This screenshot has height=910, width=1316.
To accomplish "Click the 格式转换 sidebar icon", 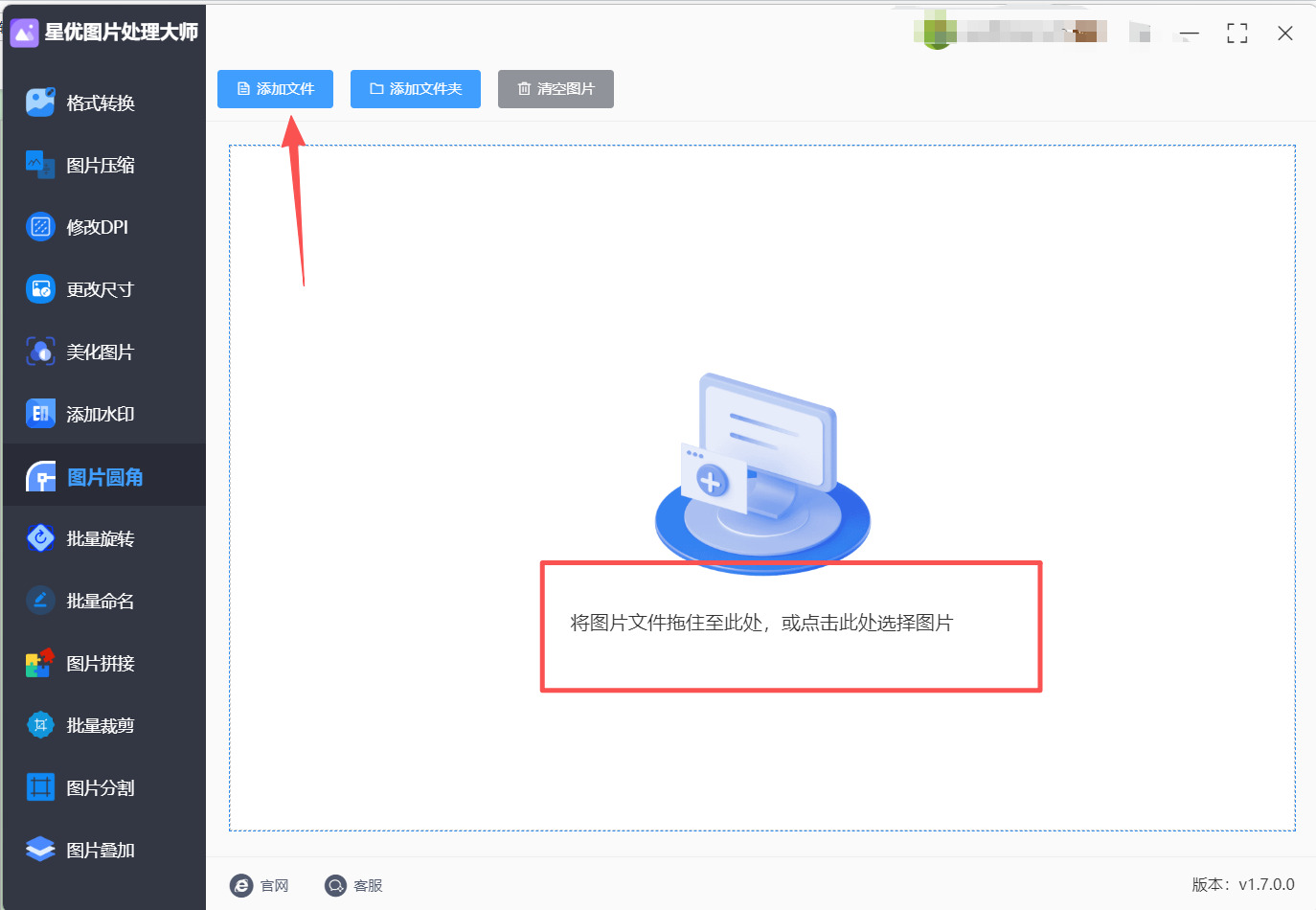I will click(x=40, y=102).
